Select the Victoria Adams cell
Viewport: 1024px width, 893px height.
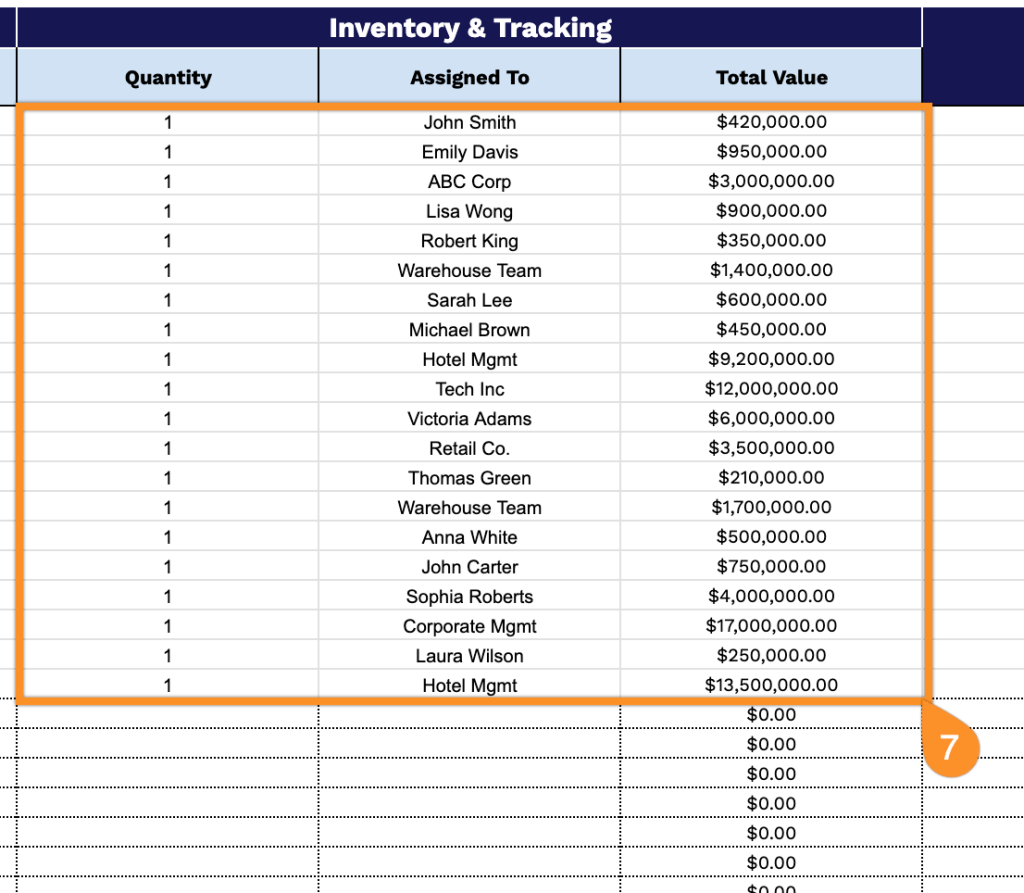(x=469, y=419)
